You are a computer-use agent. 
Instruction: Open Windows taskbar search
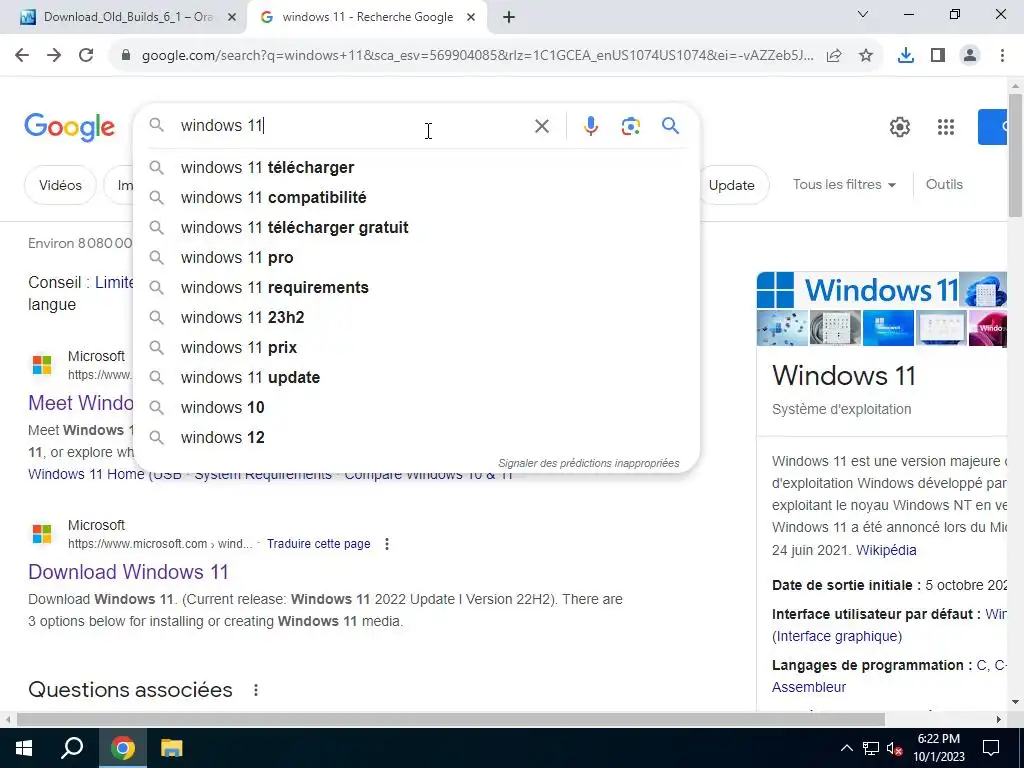[72, 748]
